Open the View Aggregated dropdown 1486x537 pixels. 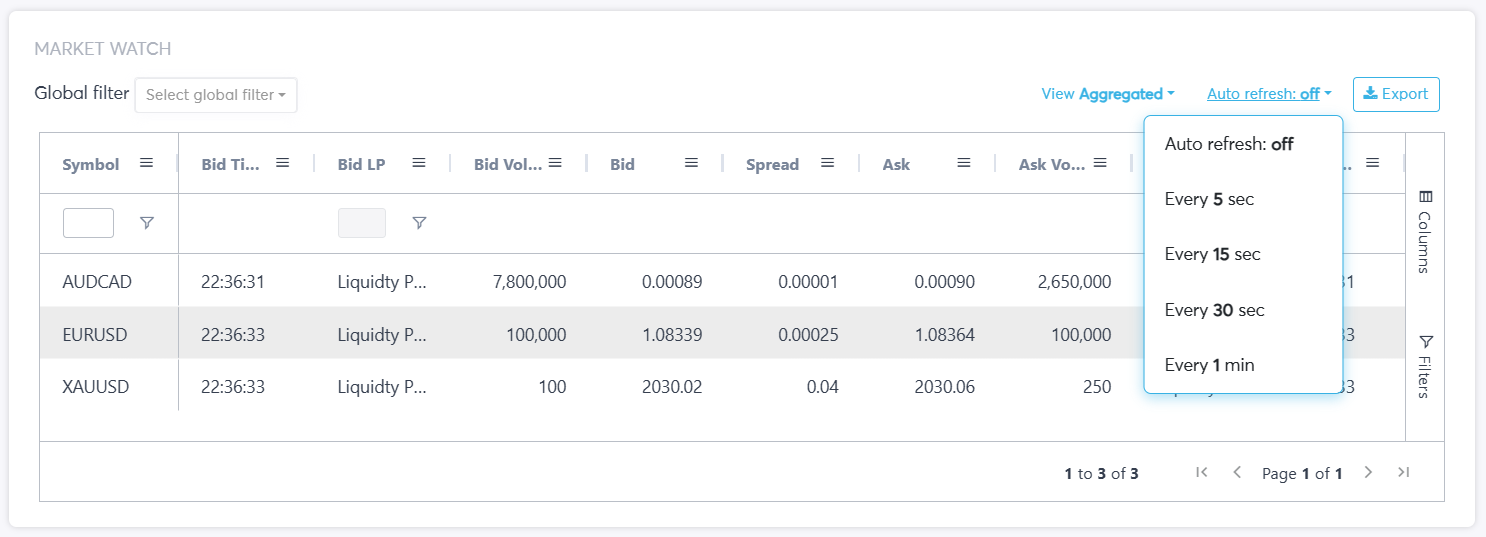pos(1108,94)
